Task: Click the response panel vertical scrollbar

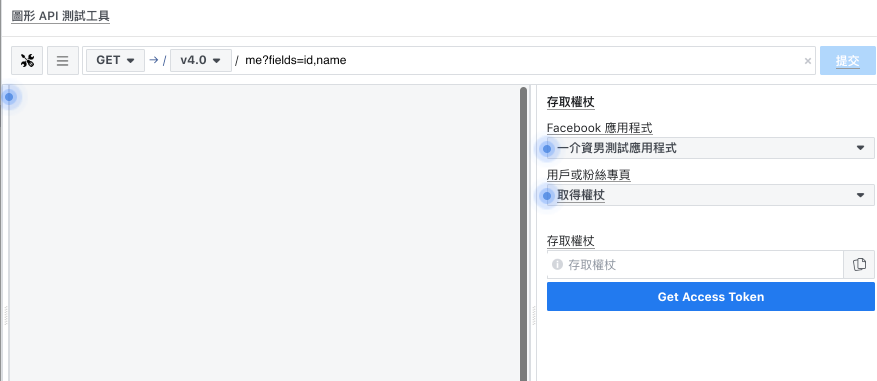Action: [x=524, y=233]
